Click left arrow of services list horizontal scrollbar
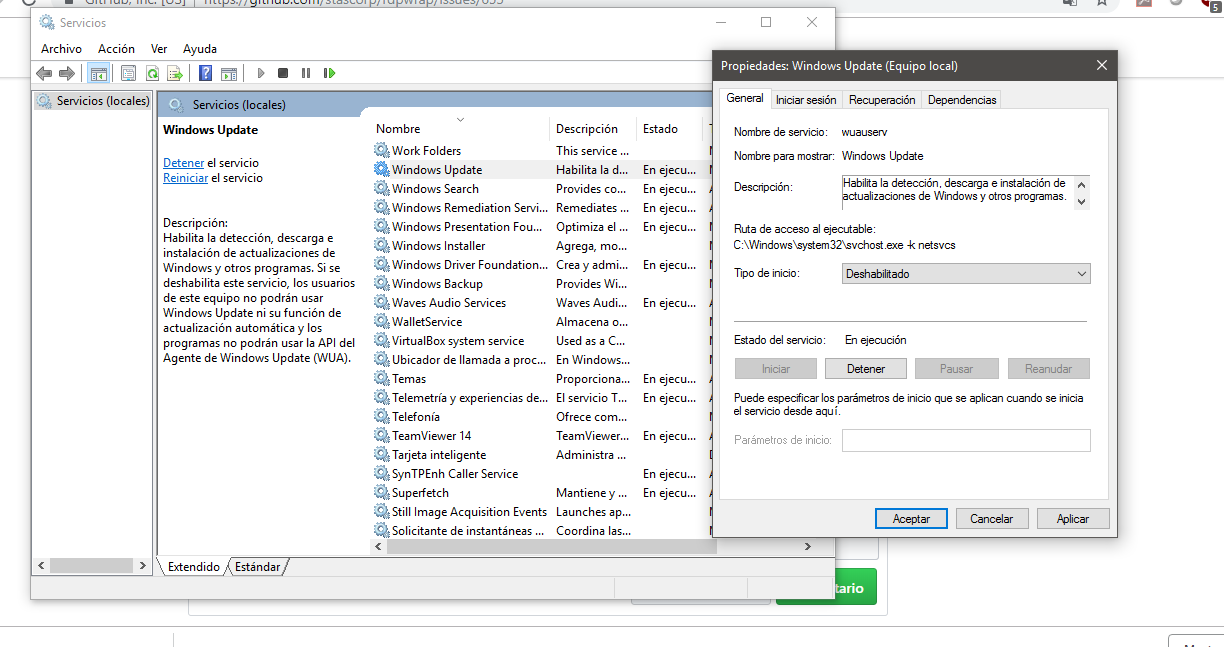Image resolution: width=1224 pixels, height=647 pixels. tap(378, 547)
